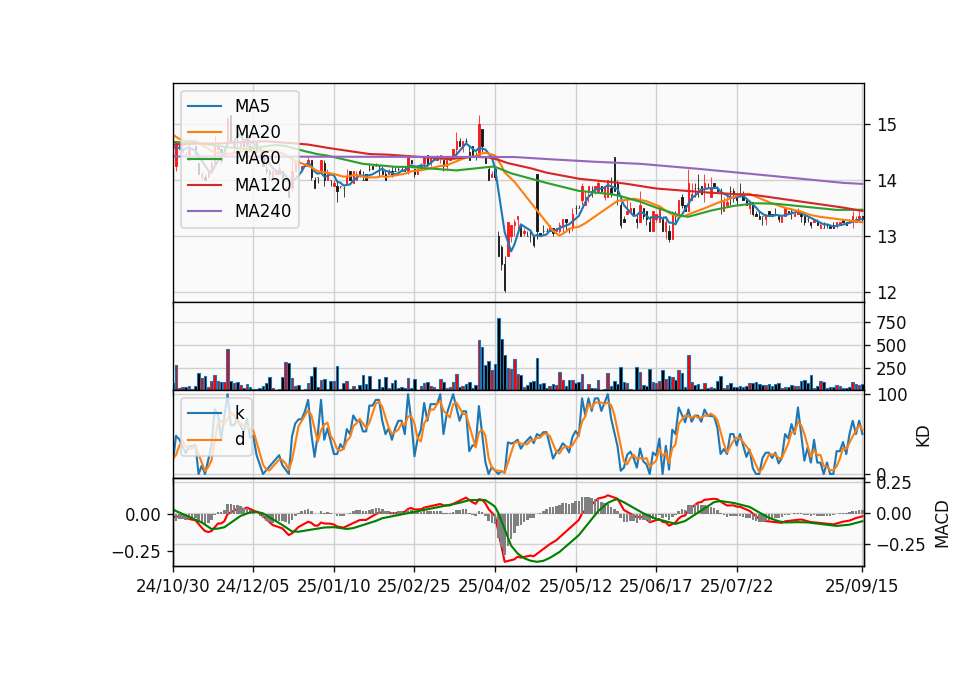Select the MA20 legend label

click(257, 132)
